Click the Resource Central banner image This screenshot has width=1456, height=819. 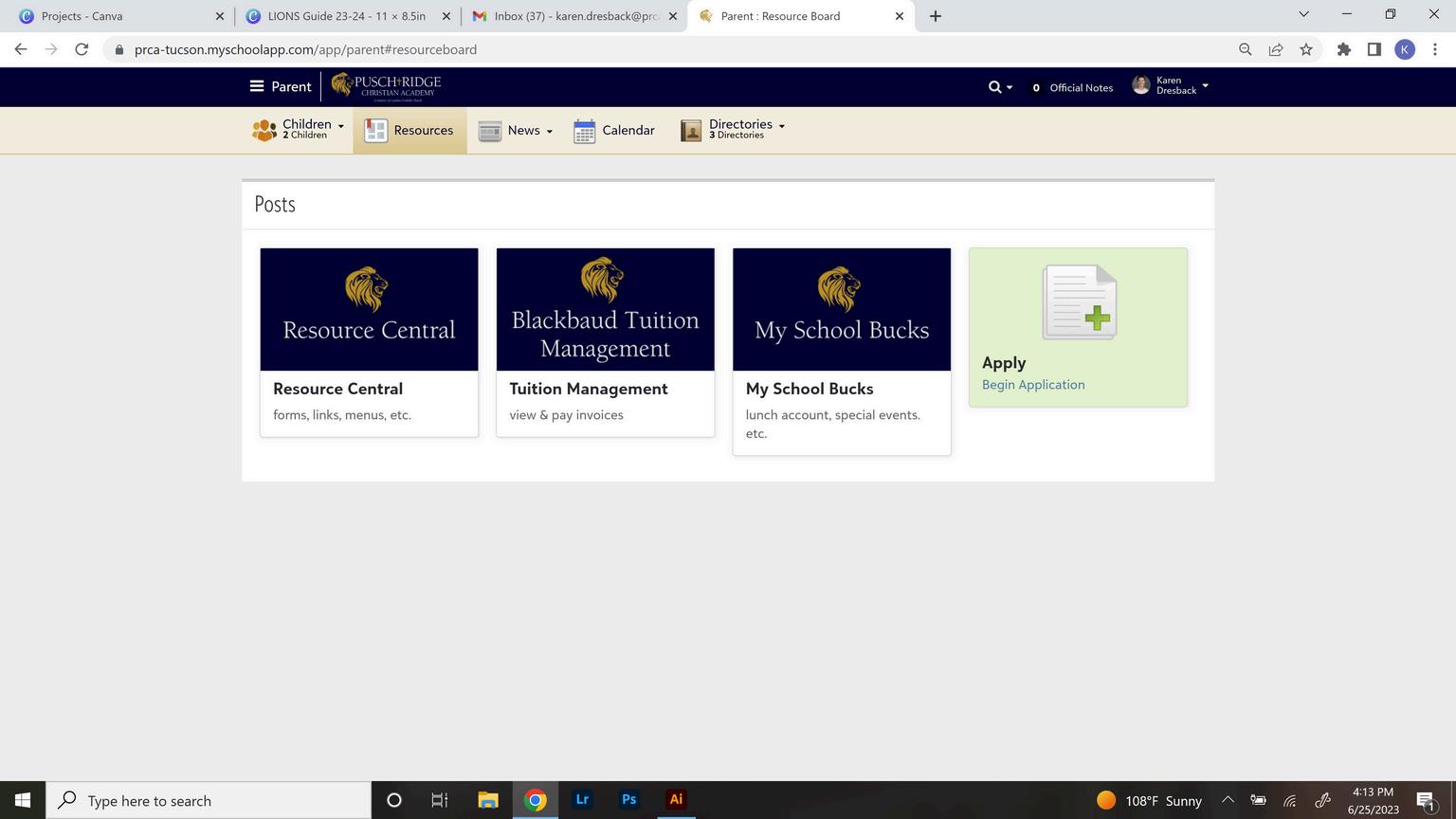coord(370,309)
